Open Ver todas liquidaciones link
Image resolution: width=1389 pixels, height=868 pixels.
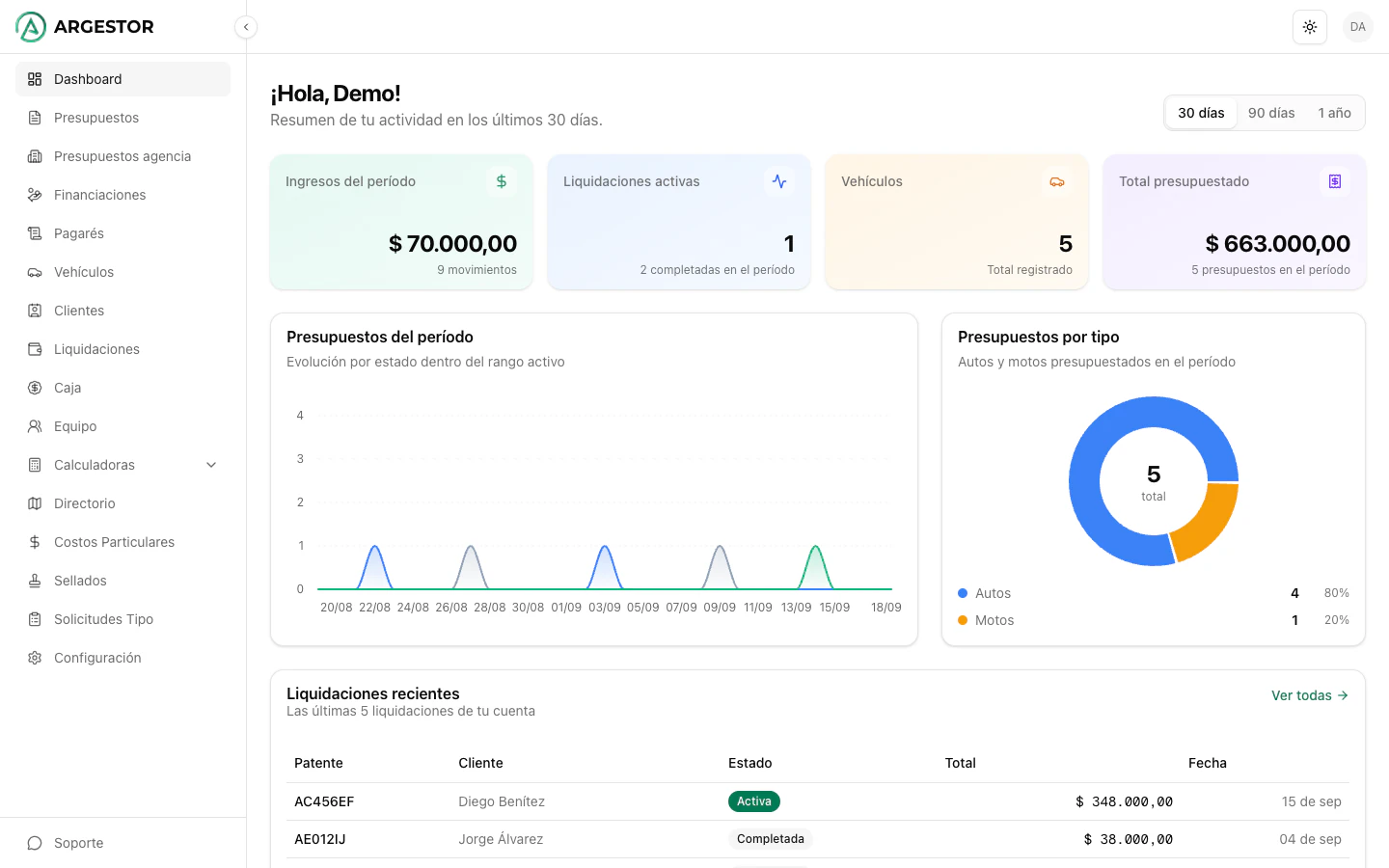1310,695
